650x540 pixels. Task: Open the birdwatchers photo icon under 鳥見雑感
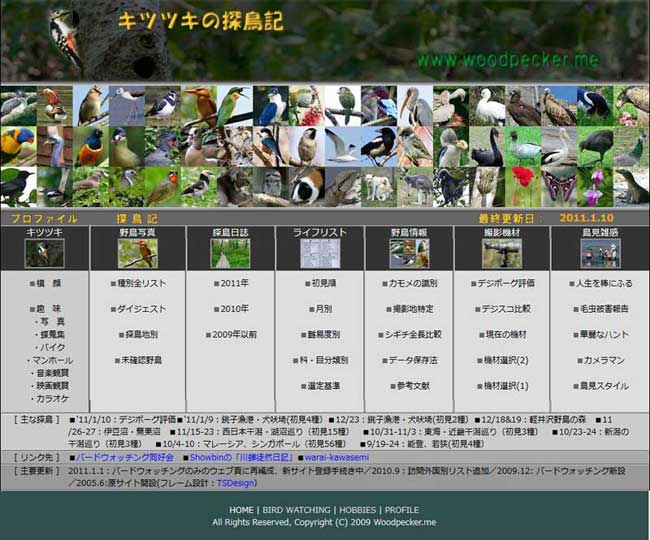coord(599,253)
